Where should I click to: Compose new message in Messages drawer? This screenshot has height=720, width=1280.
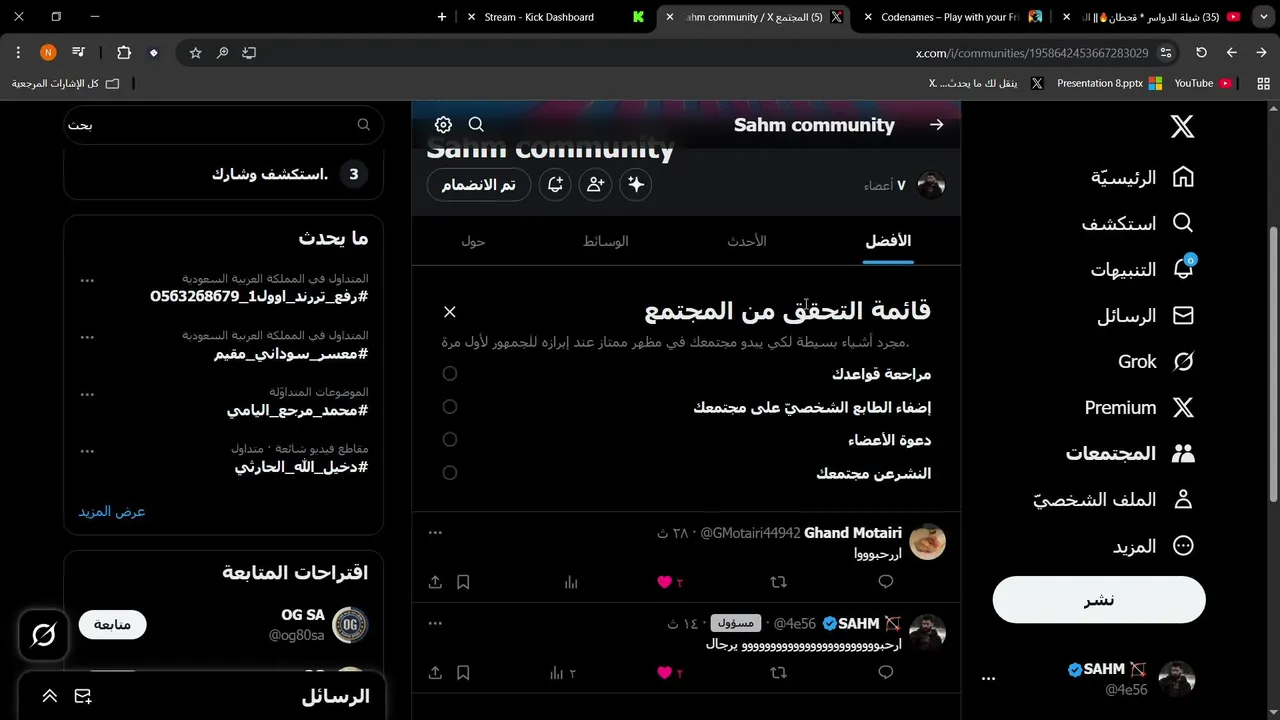pyautogui.click(x=83, y=696)
